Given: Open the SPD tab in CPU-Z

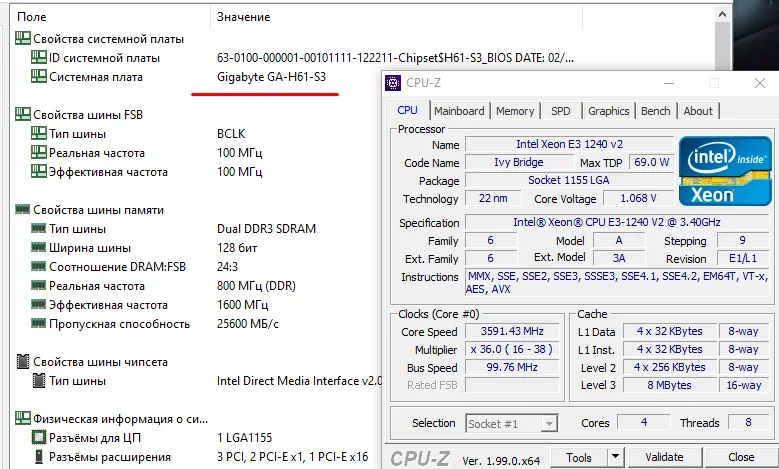Looking at the screenshot, I should pos(560,111).
